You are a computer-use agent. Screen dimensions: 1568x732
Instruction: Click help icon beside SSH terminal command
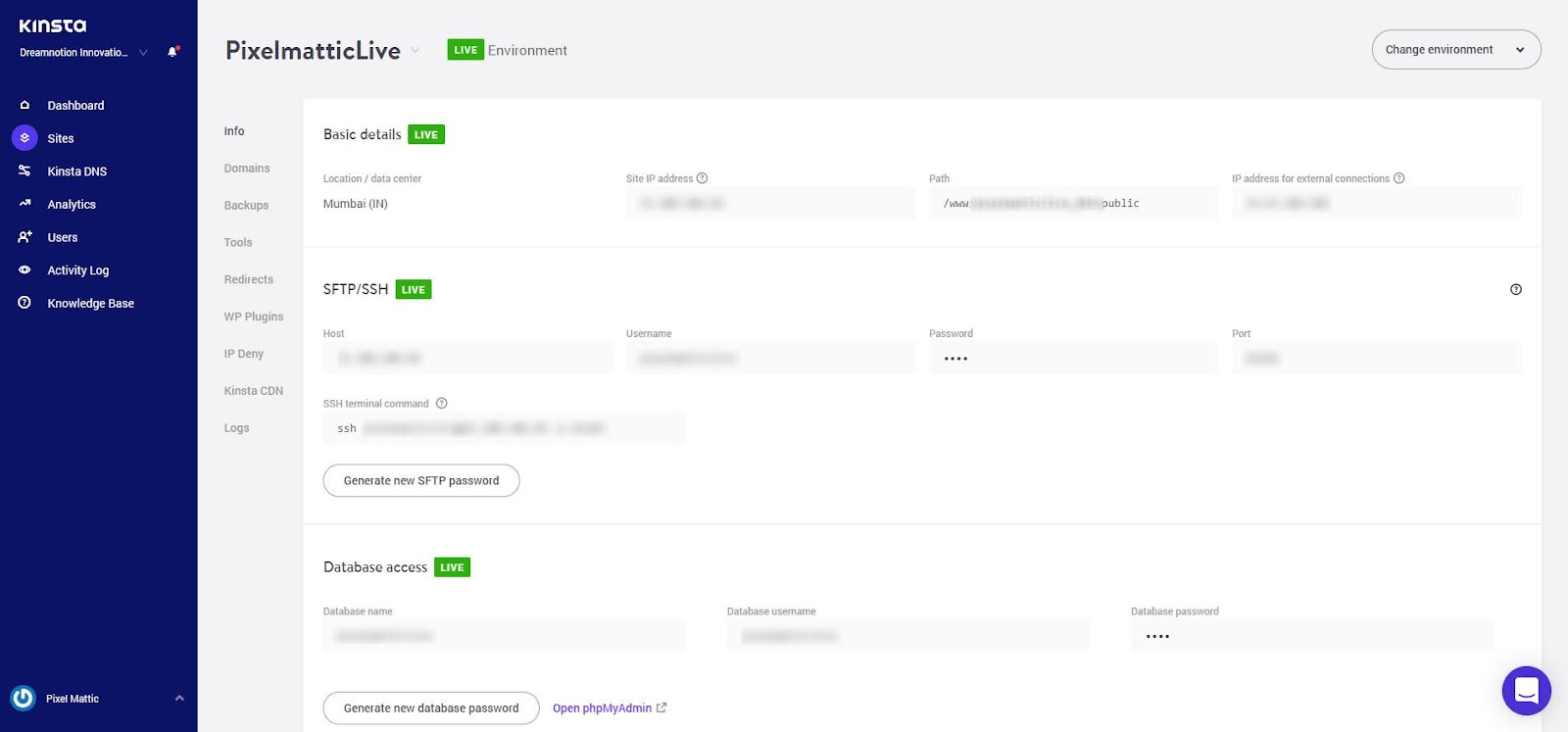point(441,403)
